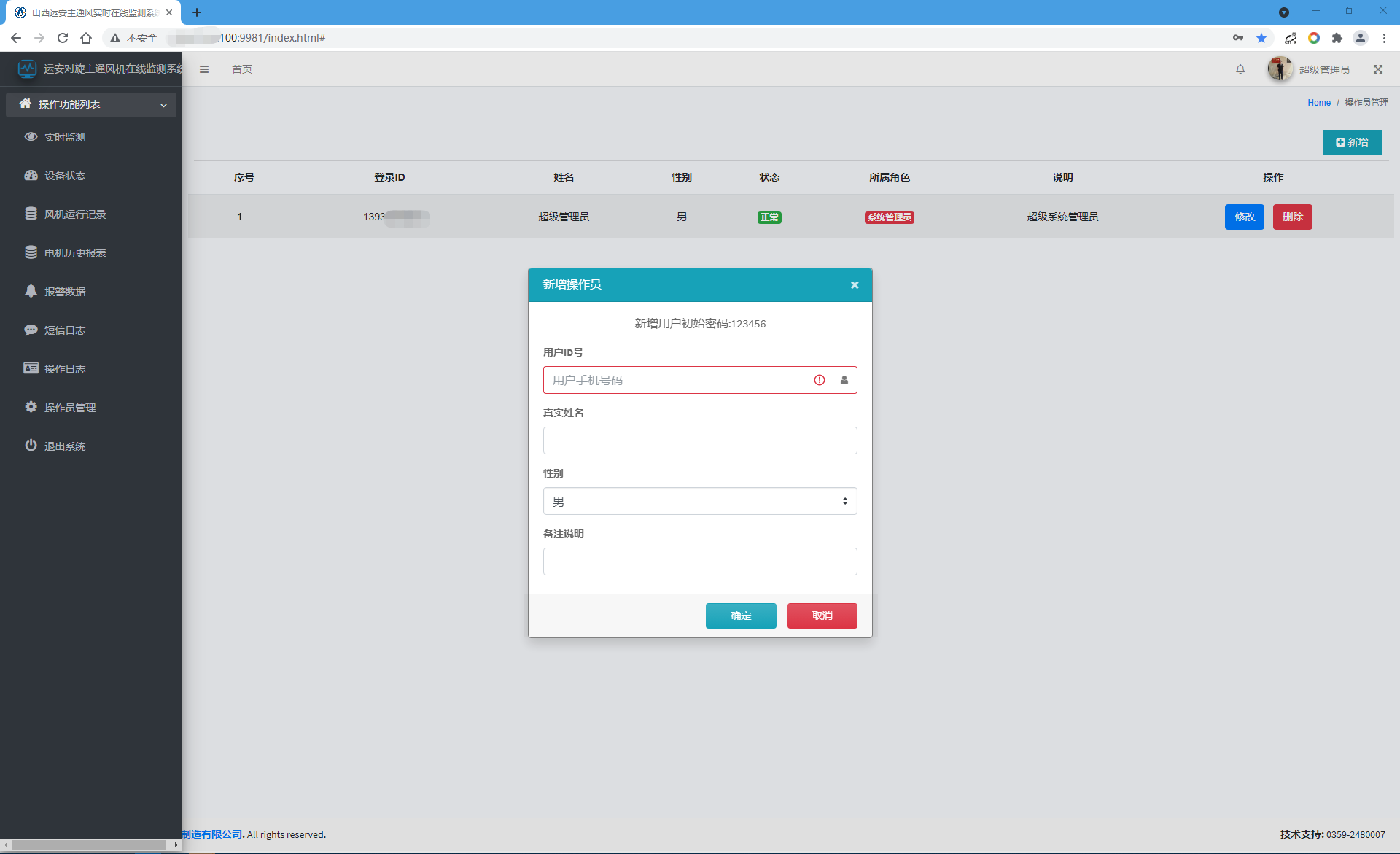The height and width of the screenshot is (854, 1400).
Task: Click the user icon in 用户ID号 field
Action: coord(844,380)
